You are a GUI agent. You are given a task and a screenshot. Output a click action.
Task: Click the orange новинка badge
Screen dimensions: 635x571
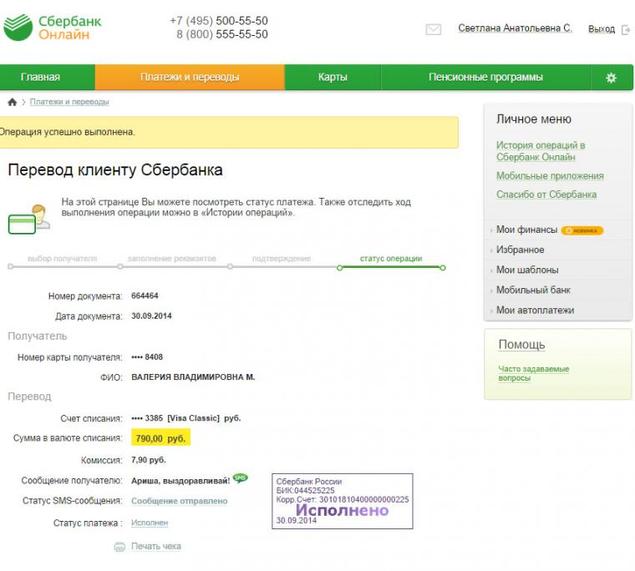click(x=582, y=230)
